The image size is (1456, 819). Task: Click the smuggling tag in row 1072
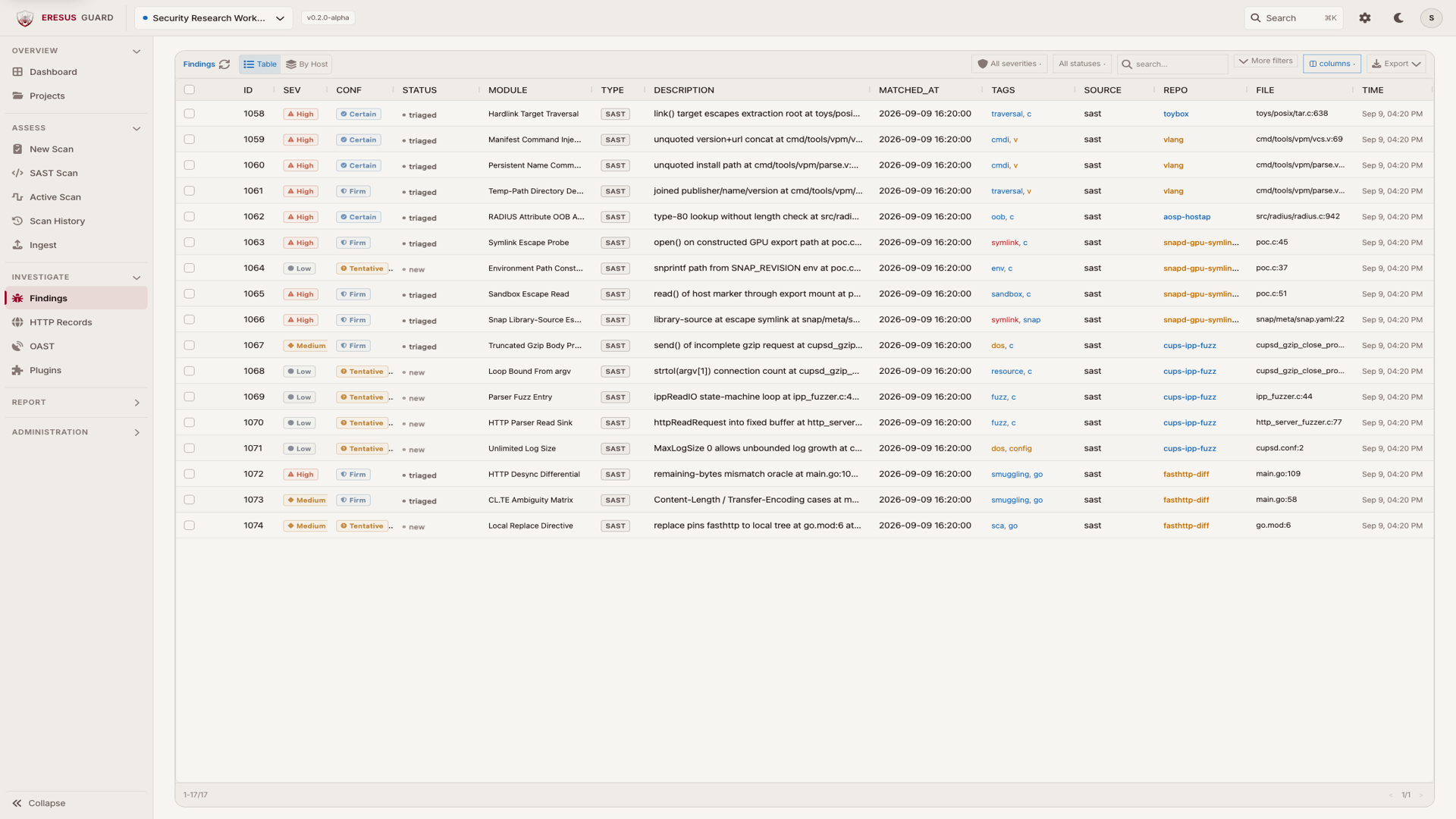pyautogui.click(x=1010, y=474)
